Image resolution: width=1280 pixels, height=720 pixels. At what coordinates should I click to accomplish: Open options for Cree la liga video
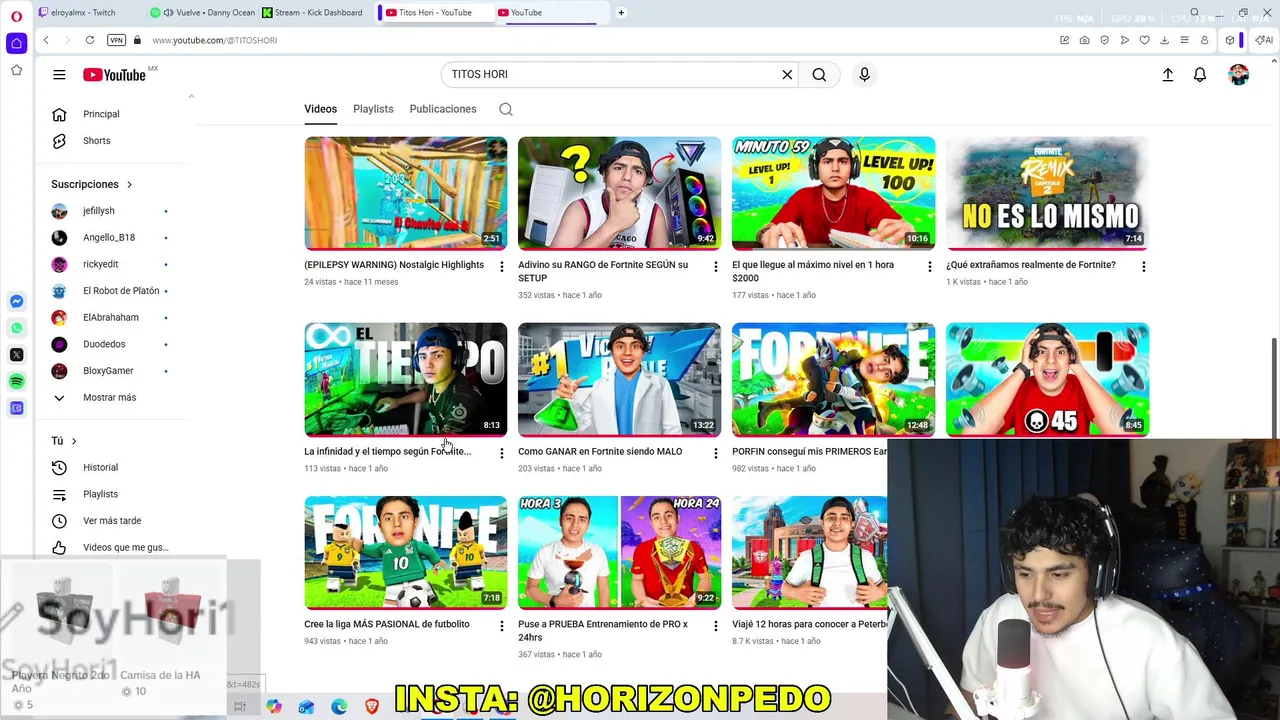pyautogui.click(x=502, y=626)
